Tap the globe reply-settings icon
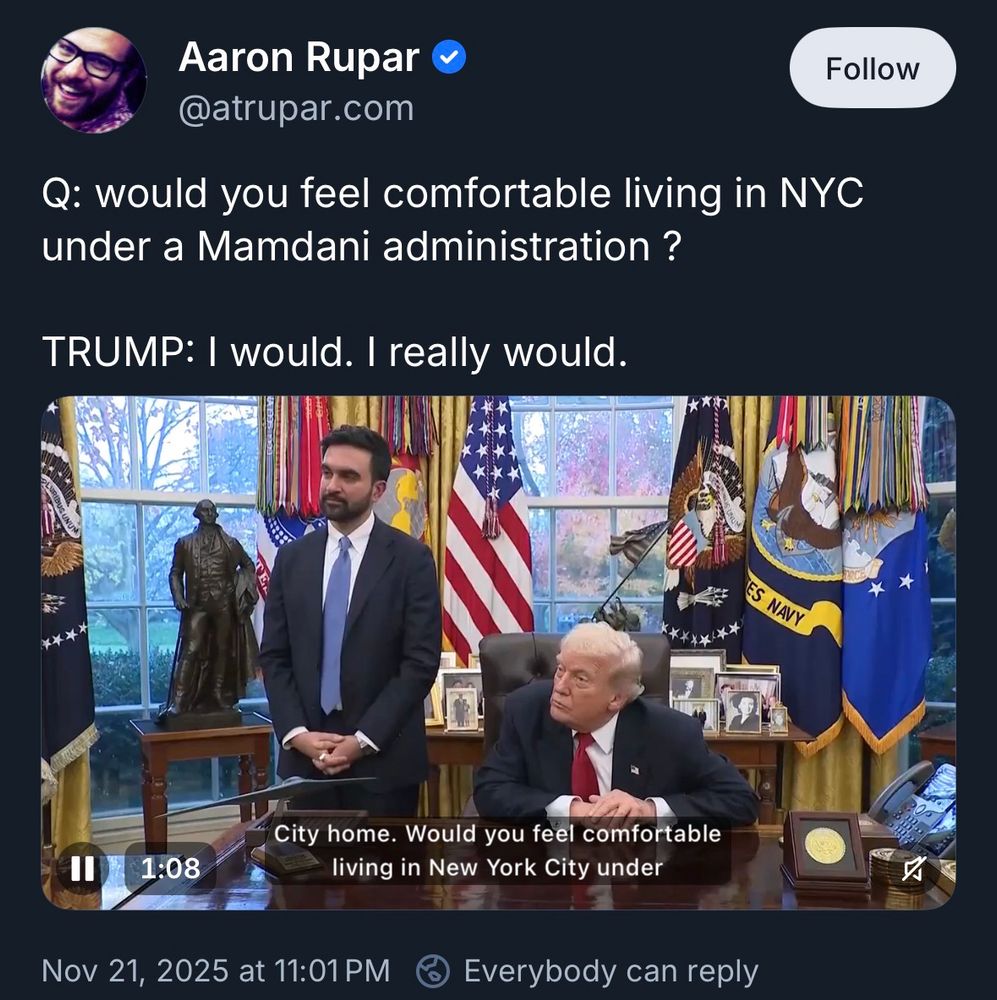 (433, 971)
